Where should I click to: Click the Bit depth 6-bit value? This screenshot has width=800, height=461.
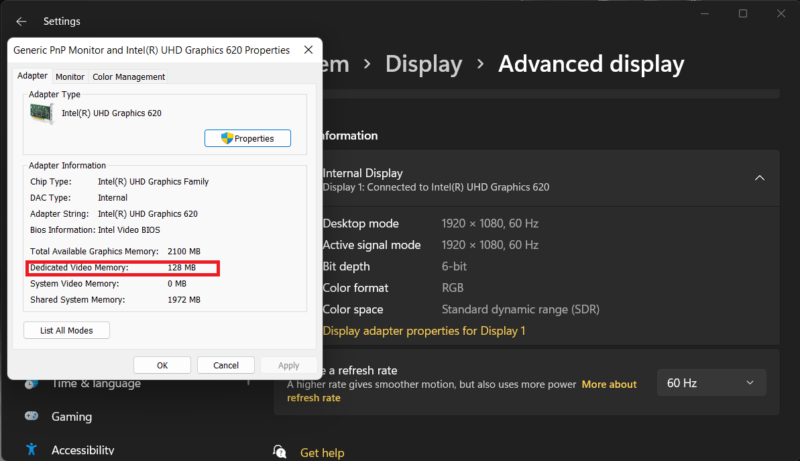tap(454, 266)
